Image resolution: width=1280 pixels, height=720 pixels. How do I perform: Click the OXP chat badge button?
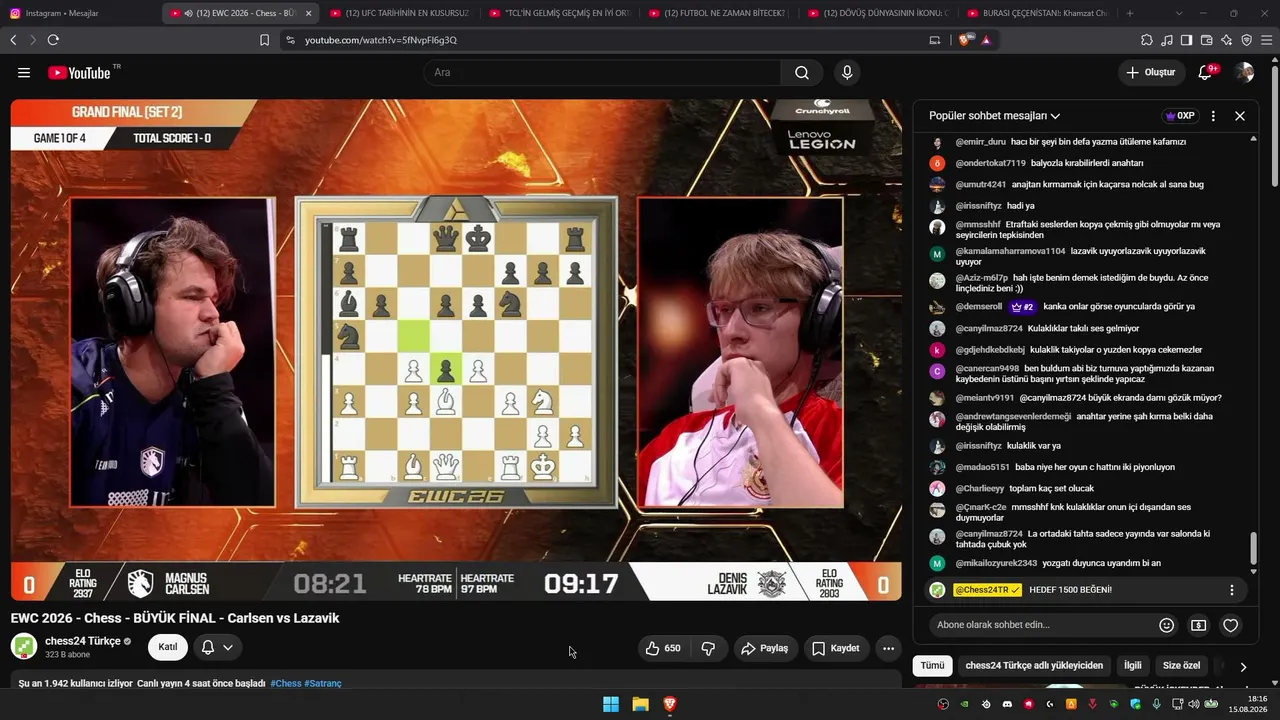[1181, 116]
